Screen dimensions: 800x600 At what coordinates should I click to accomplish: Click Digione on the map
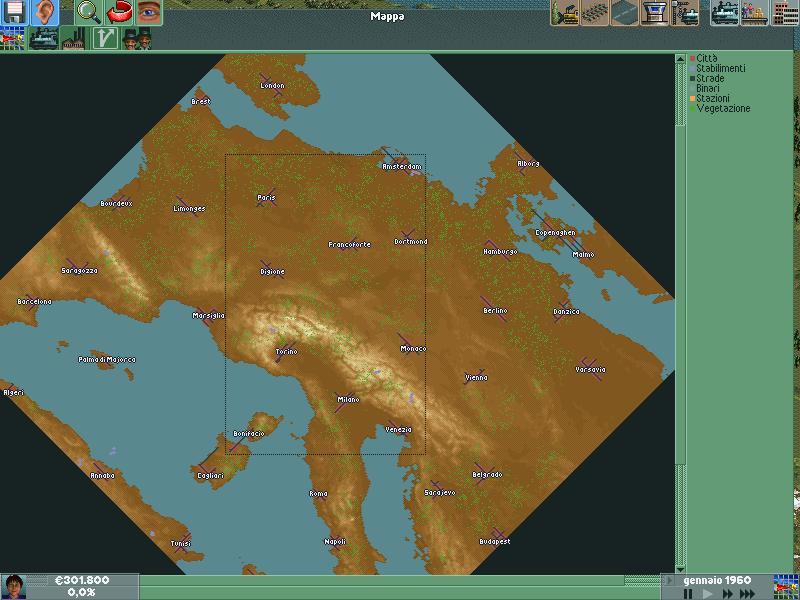pos(272,272)
